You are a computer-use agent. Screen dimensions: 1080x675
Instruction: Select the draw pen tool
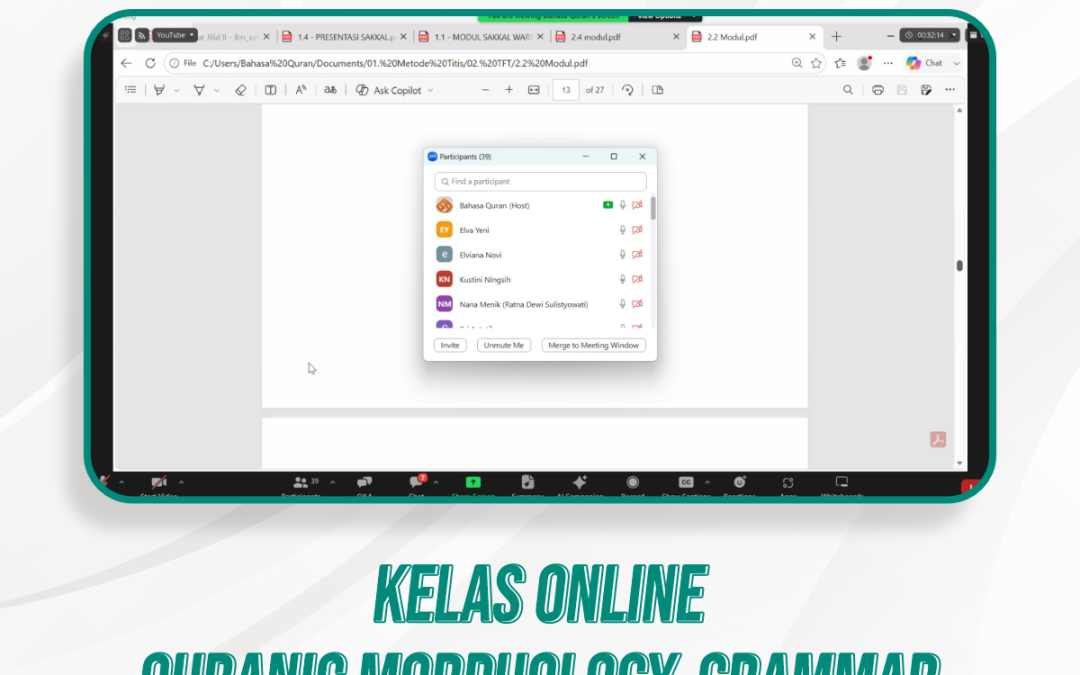pos(199,90)
